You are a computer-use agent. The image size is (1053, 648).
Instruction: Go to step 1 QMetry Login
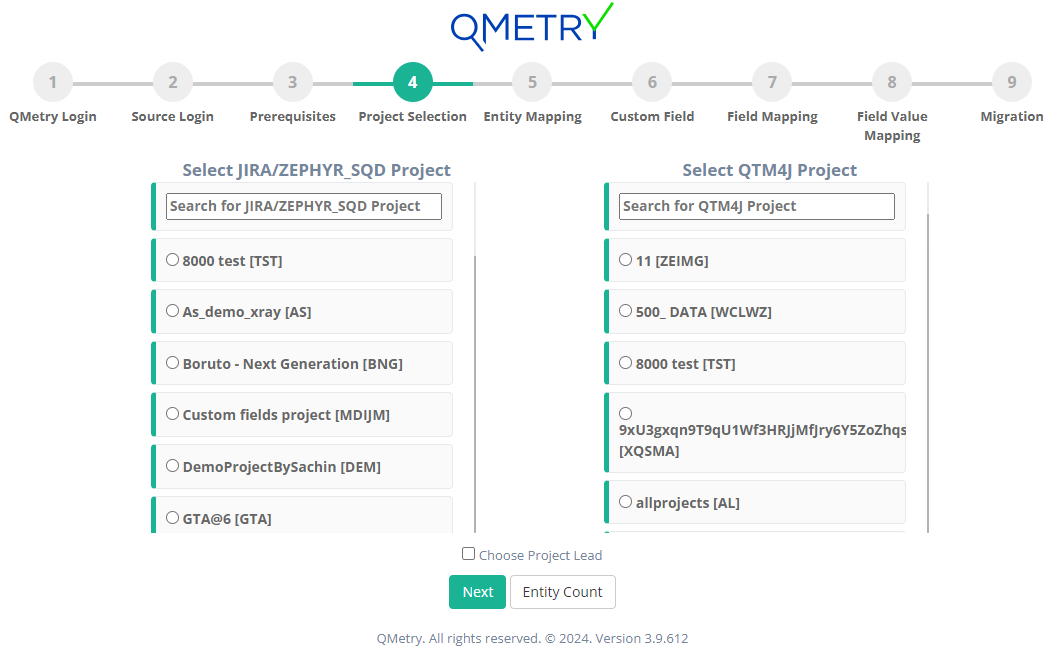click(52, 83)
